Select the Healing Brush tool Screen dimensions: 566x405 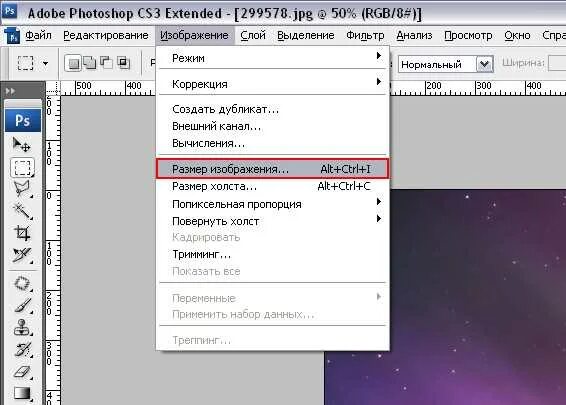[22, 284]
